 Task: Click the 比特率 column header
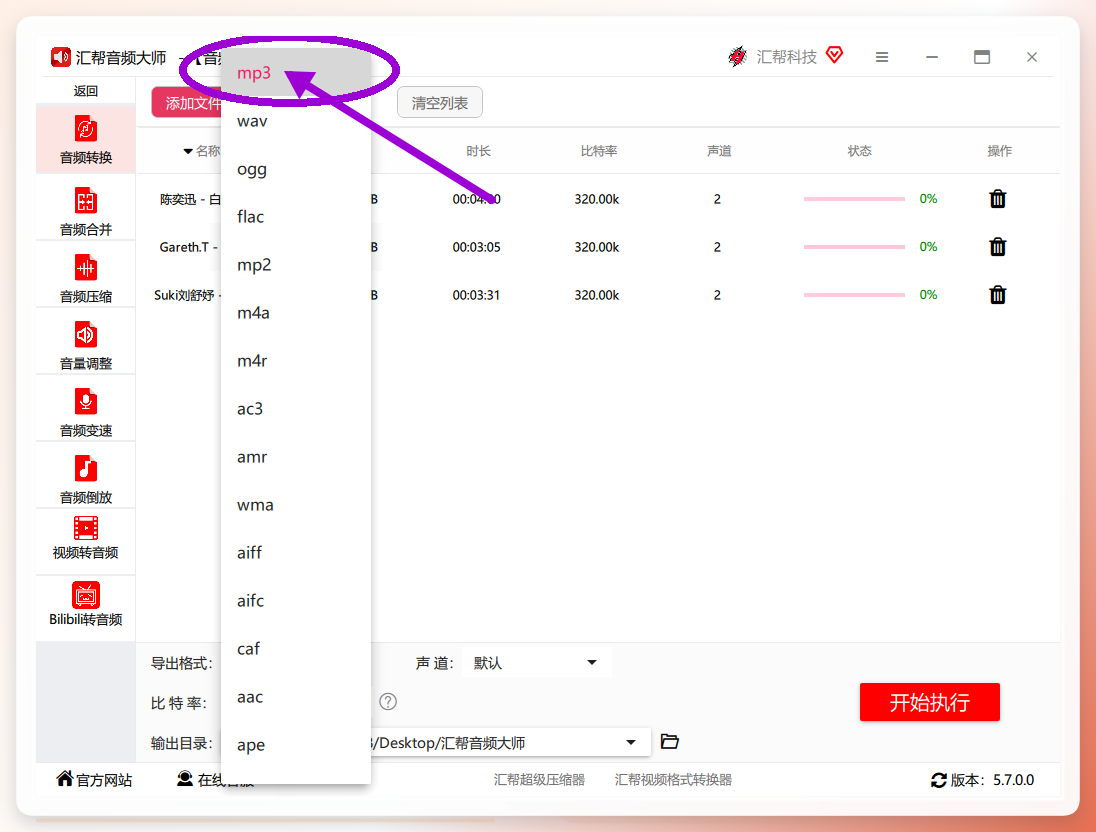click(598, 151)
